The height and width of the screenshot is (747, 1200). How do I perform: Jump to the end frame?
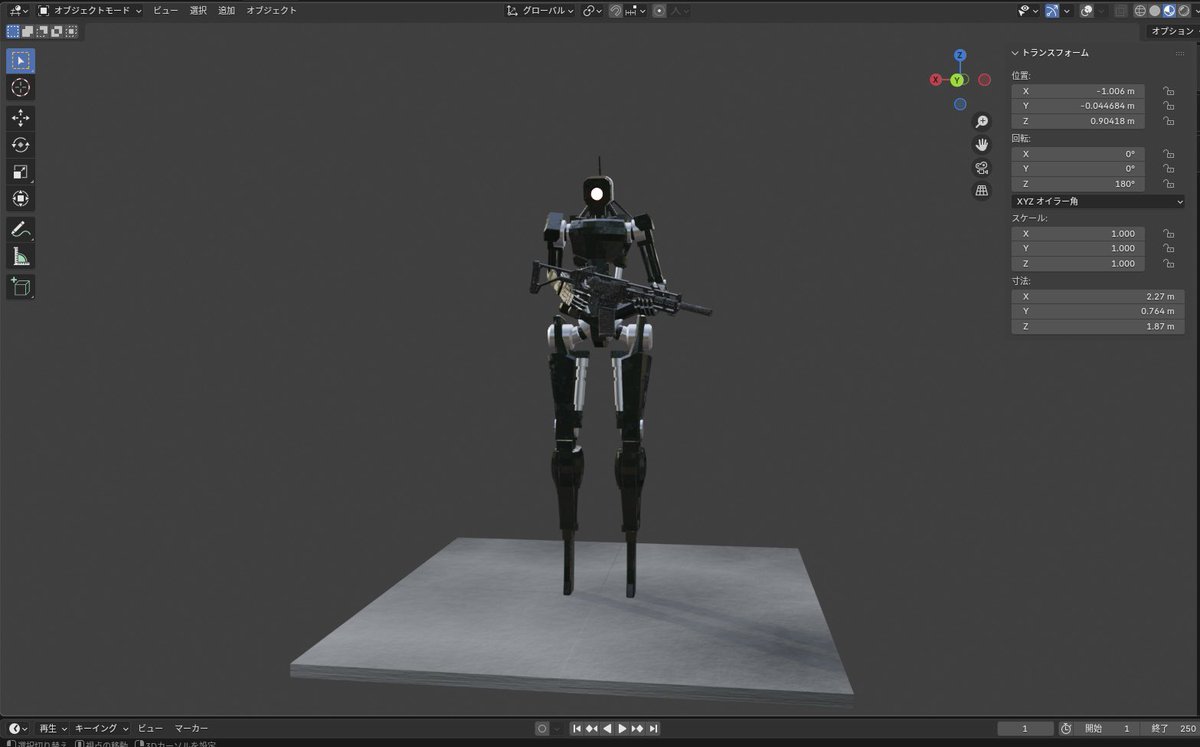pos(652,729)
